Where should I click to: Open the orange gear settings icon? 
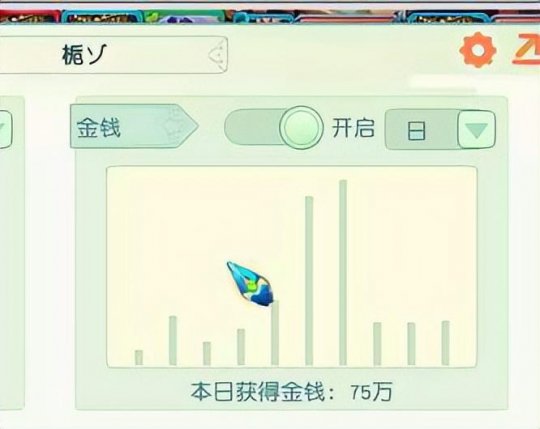(x=478, y=50)
